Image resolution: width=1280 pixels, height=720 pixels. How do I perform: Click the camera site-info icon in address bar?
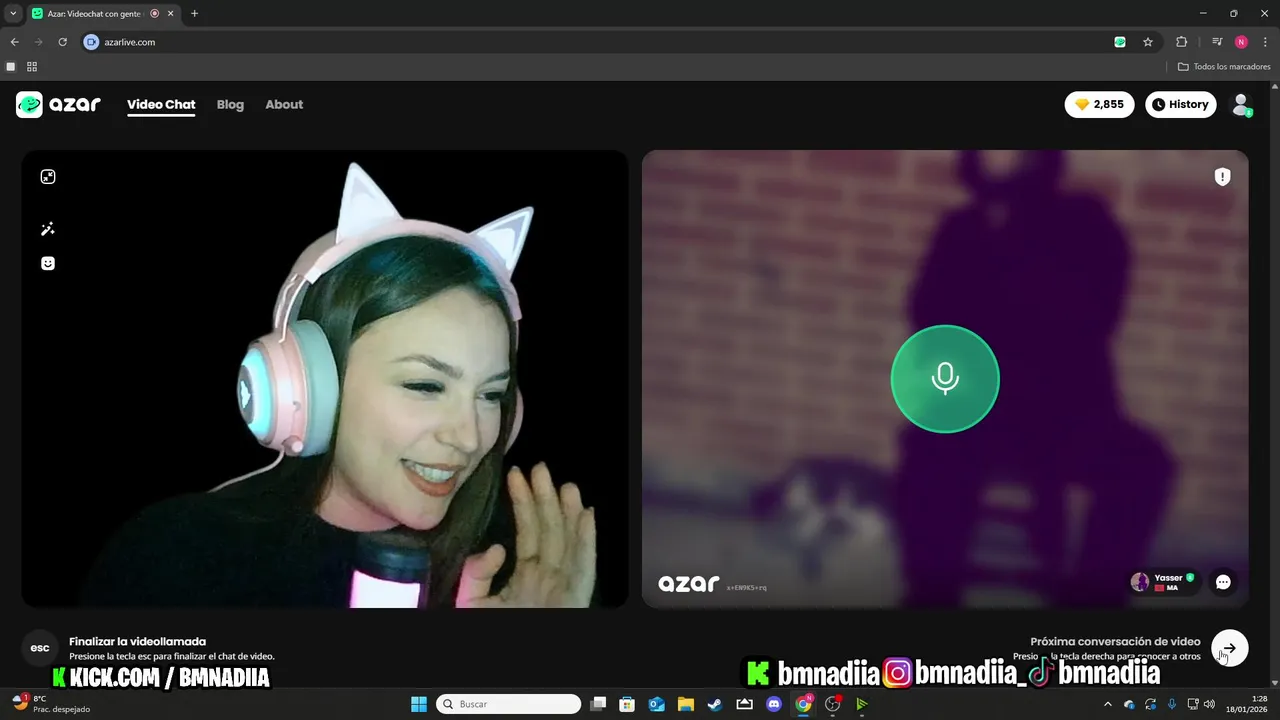pos(91,42)
